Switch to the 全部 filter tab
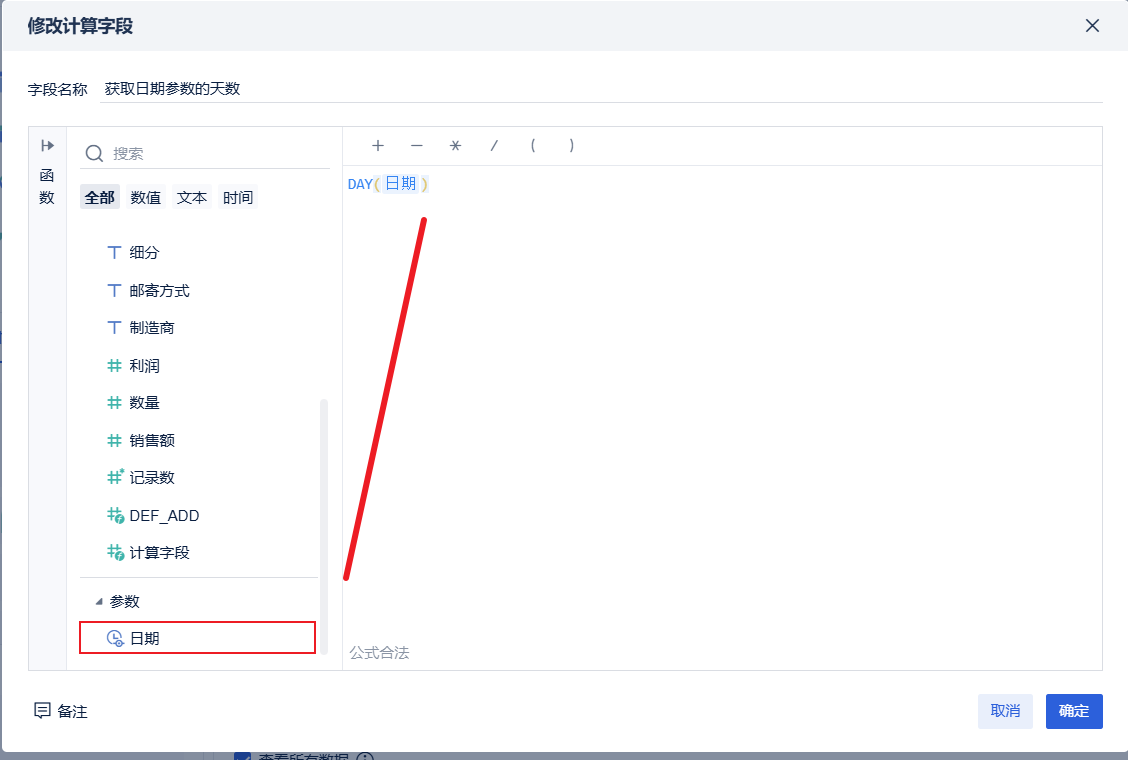The image size is (1128, 760). coord(99,197)
